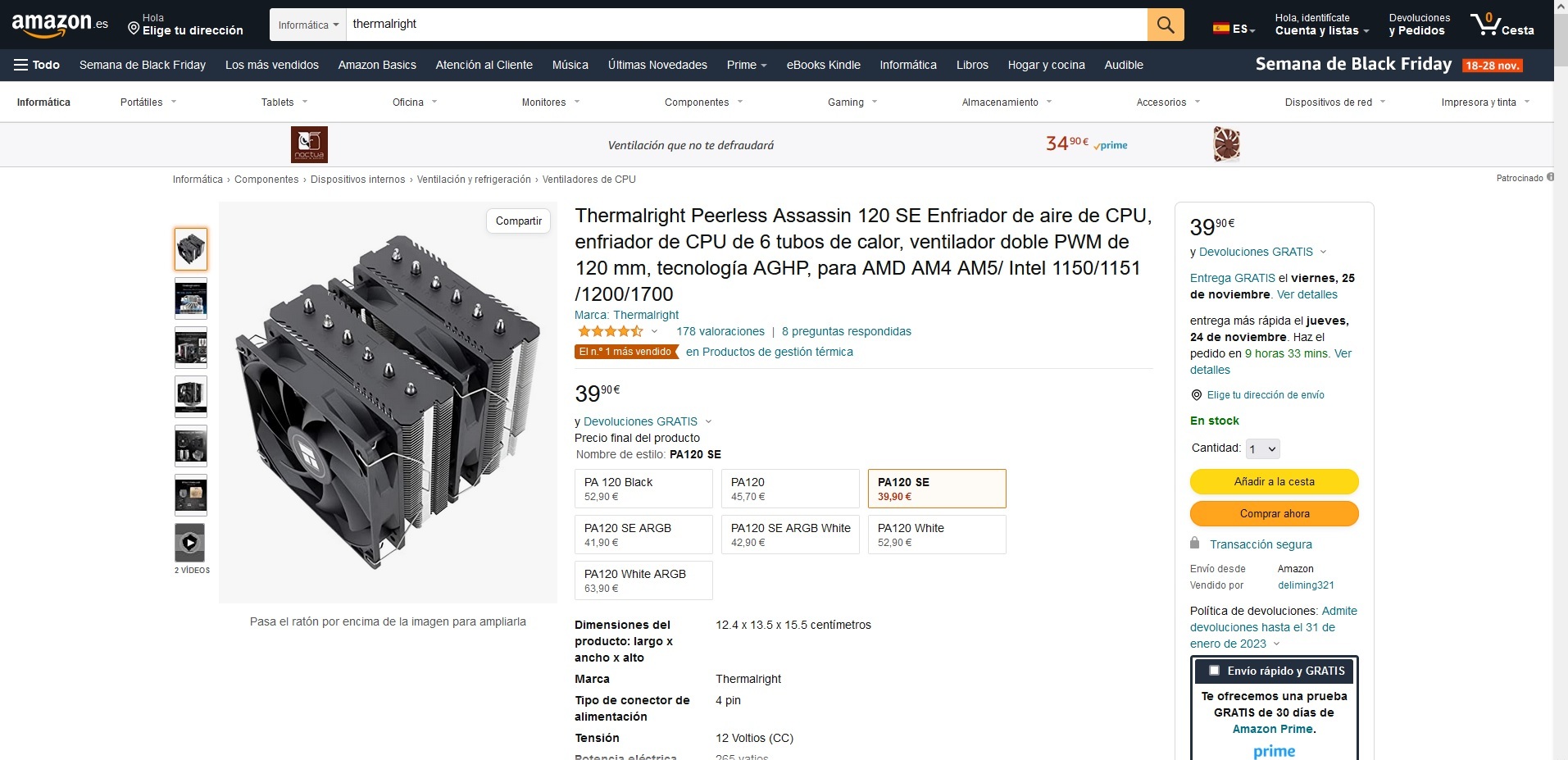Play the product video thumbnail
Image resolution: width=1568 pixels, height=760 pixels.
point(190,543)
